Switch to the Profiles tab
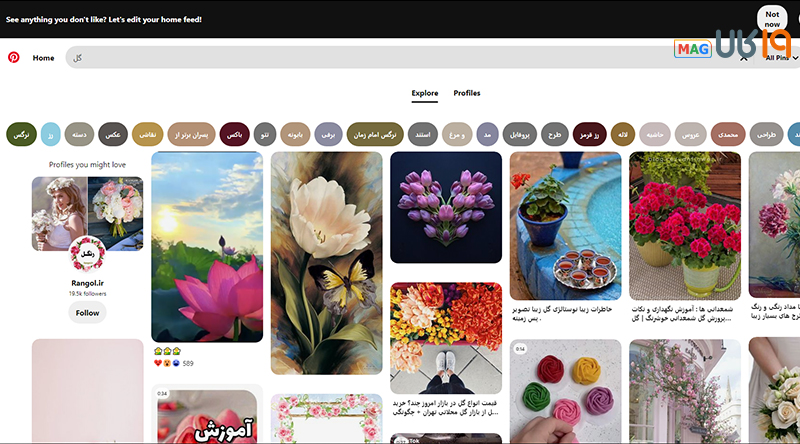Screen dimensions: 800x444 [x=467, y=93]
